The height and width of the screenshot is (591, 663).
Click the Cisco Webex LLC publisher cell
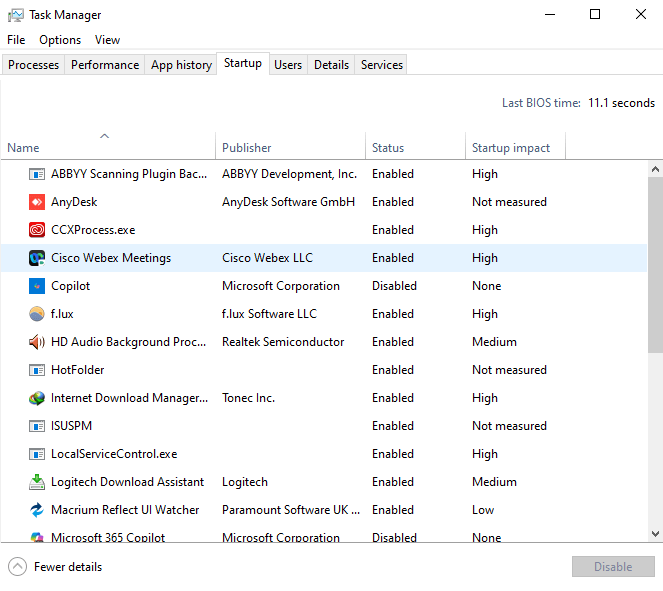click(267, 258)
